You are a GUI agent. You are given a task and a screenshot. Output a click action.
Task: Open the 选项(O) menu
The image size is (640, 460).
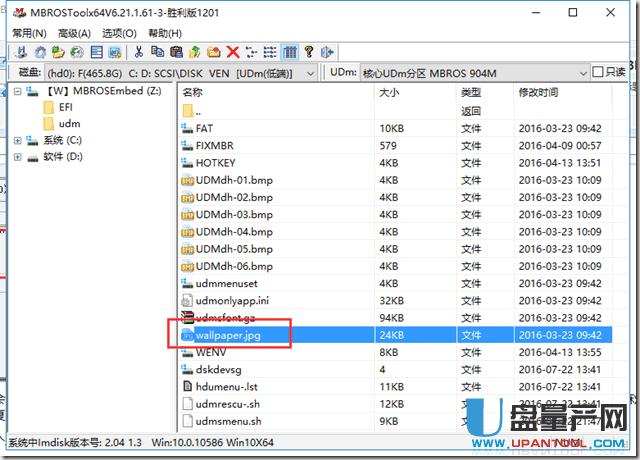tap(119, 33)
